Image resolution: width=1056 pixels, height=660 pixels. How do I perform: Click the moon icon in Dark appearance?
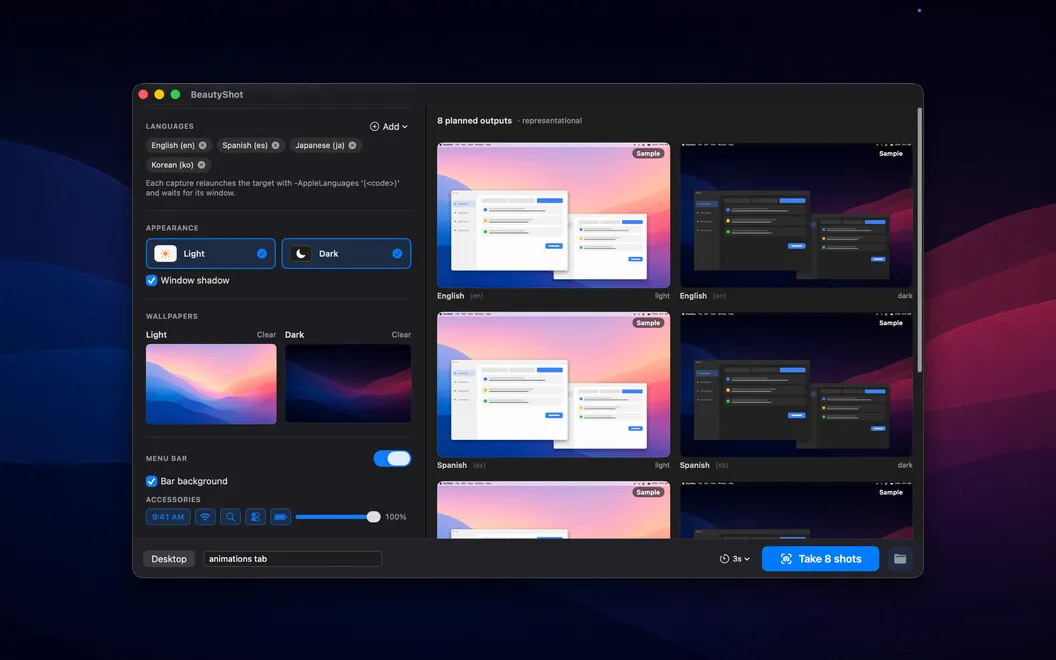pyautogui.click(x=300, y=254)
